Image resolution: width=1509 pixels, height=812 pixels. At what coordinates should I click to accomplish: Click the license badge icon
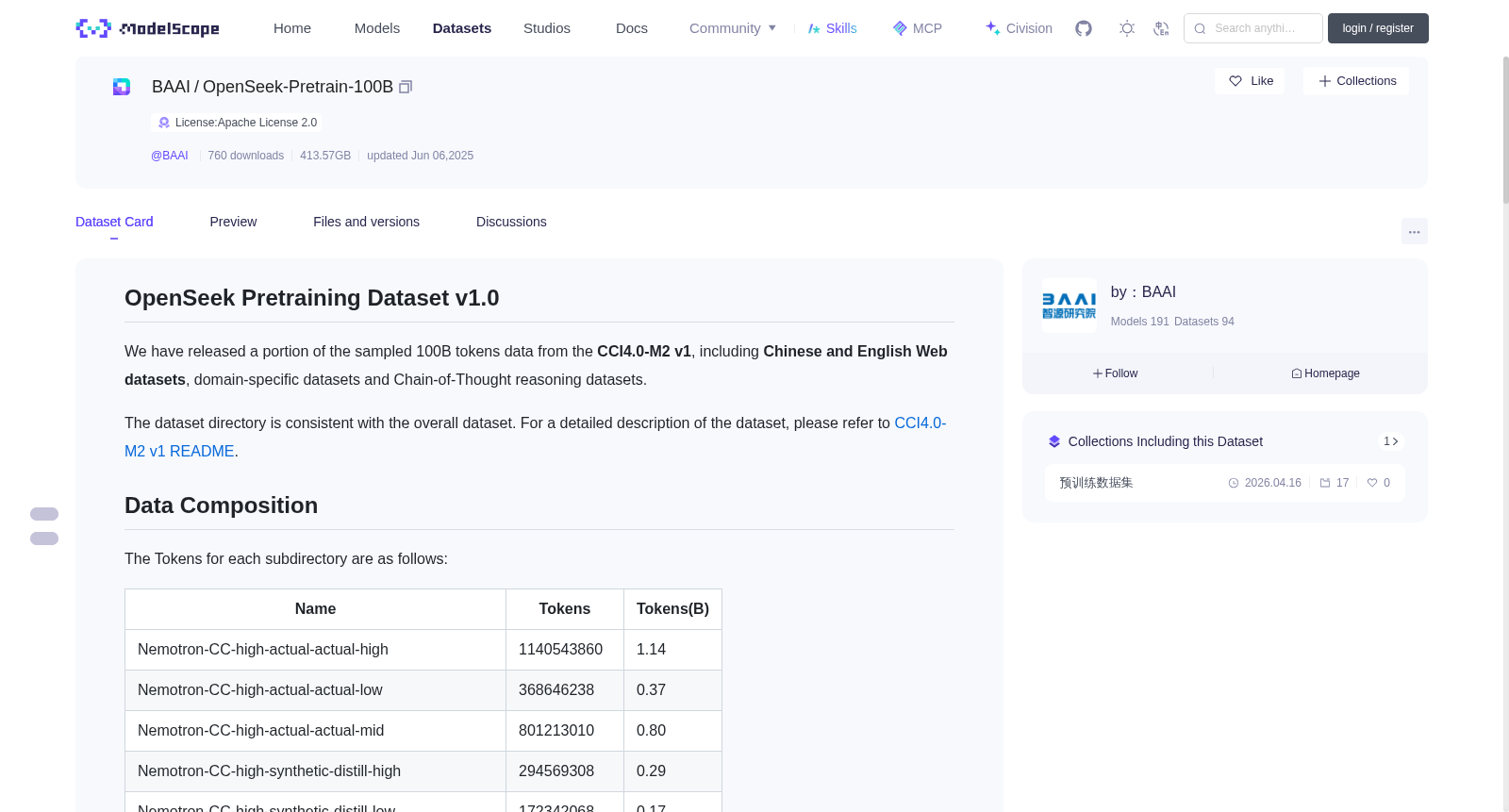[164, 123]
